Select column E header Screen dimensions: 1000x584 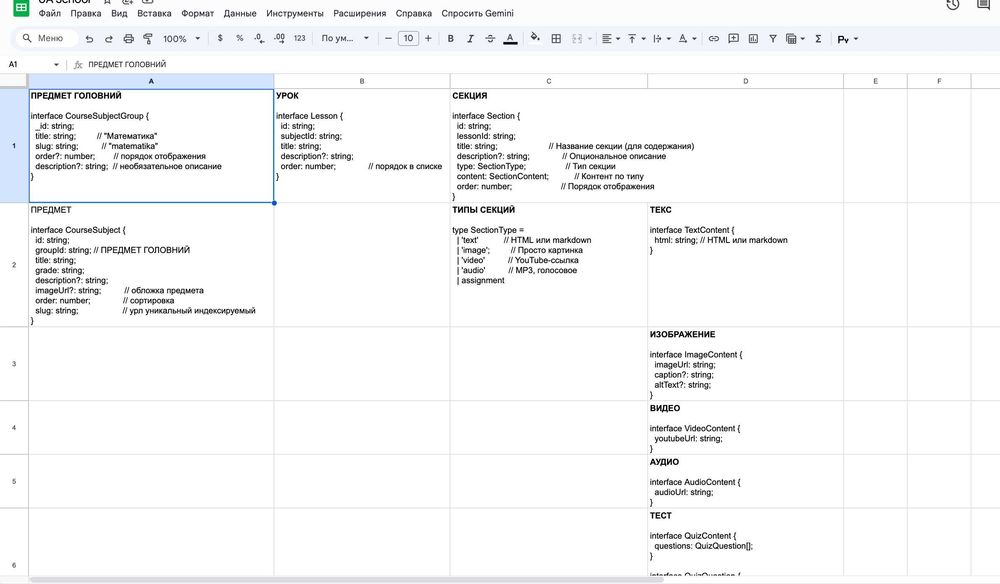point(875,81)
